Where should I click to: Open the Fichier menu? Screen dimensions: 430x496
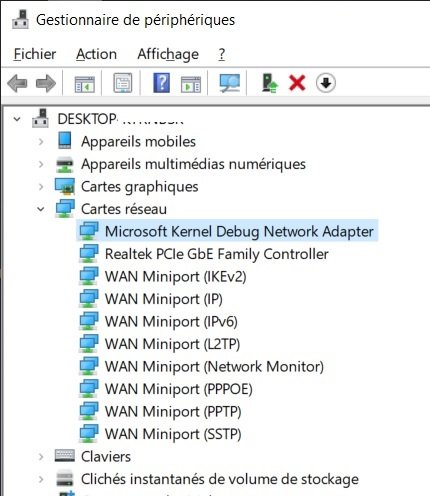[35, 54]
